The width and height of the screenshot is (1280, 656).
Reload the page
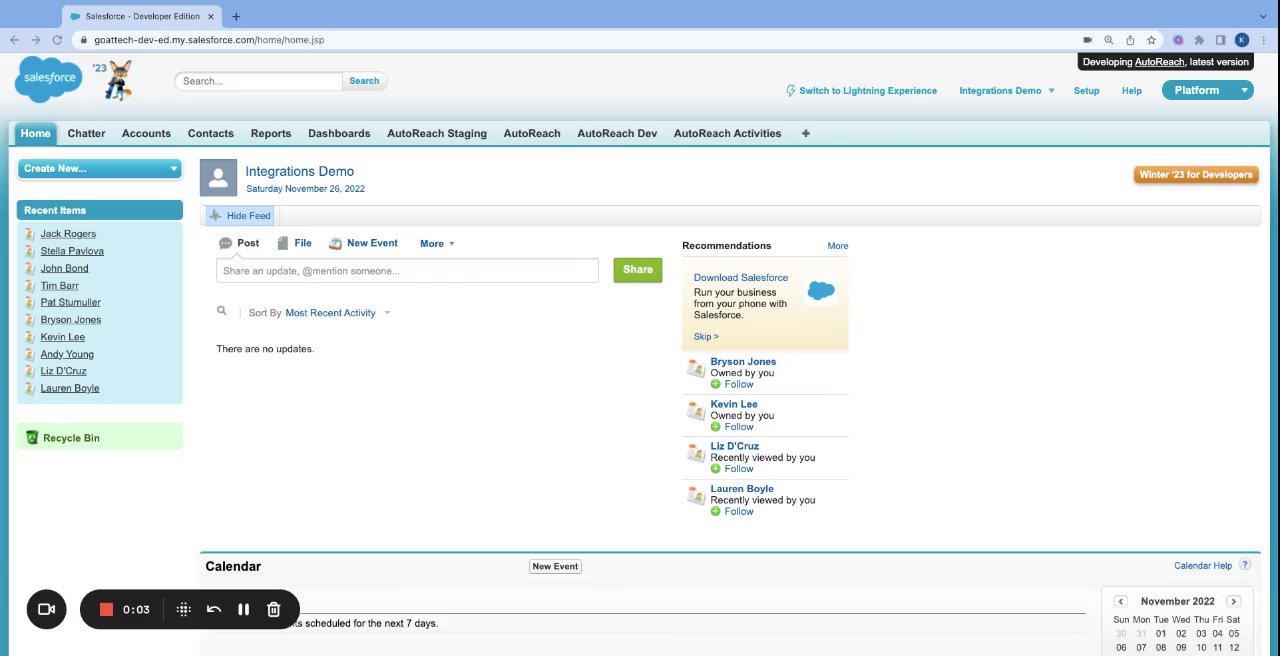pyautogui.click(x=57, y=40)
